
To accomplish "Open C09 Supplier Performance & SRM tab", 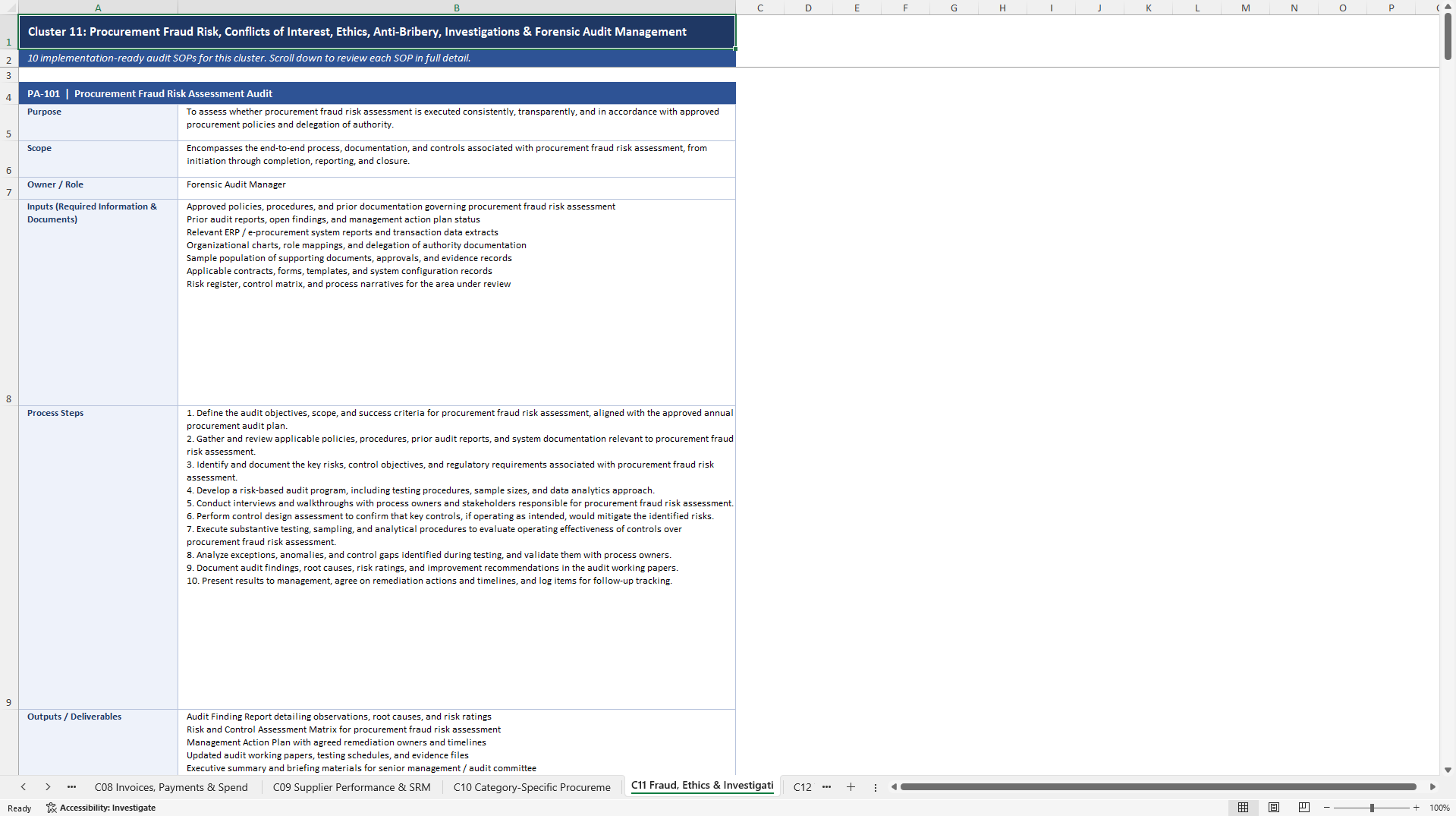I will (x=351, y=787).
